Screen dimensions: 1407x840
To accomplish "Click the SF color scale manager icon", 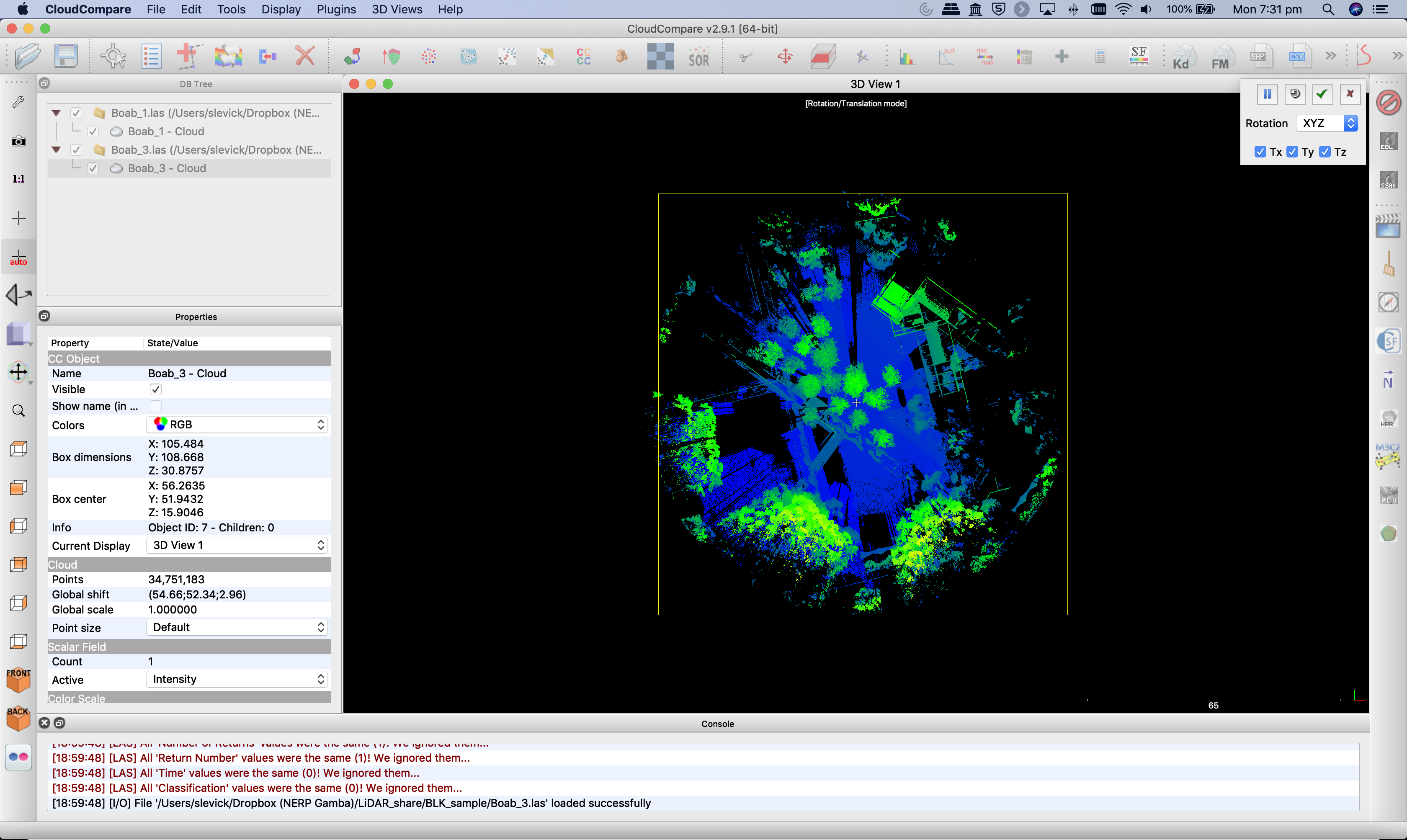I will (1139, 56).
